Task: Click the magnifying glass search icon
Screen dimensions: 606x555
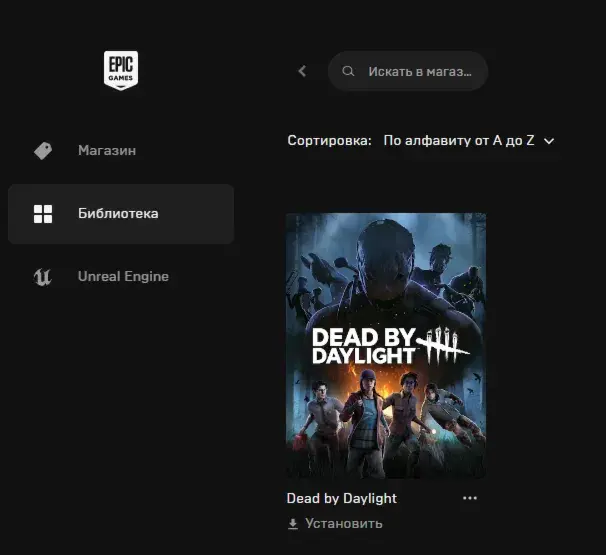Action: 348,71
